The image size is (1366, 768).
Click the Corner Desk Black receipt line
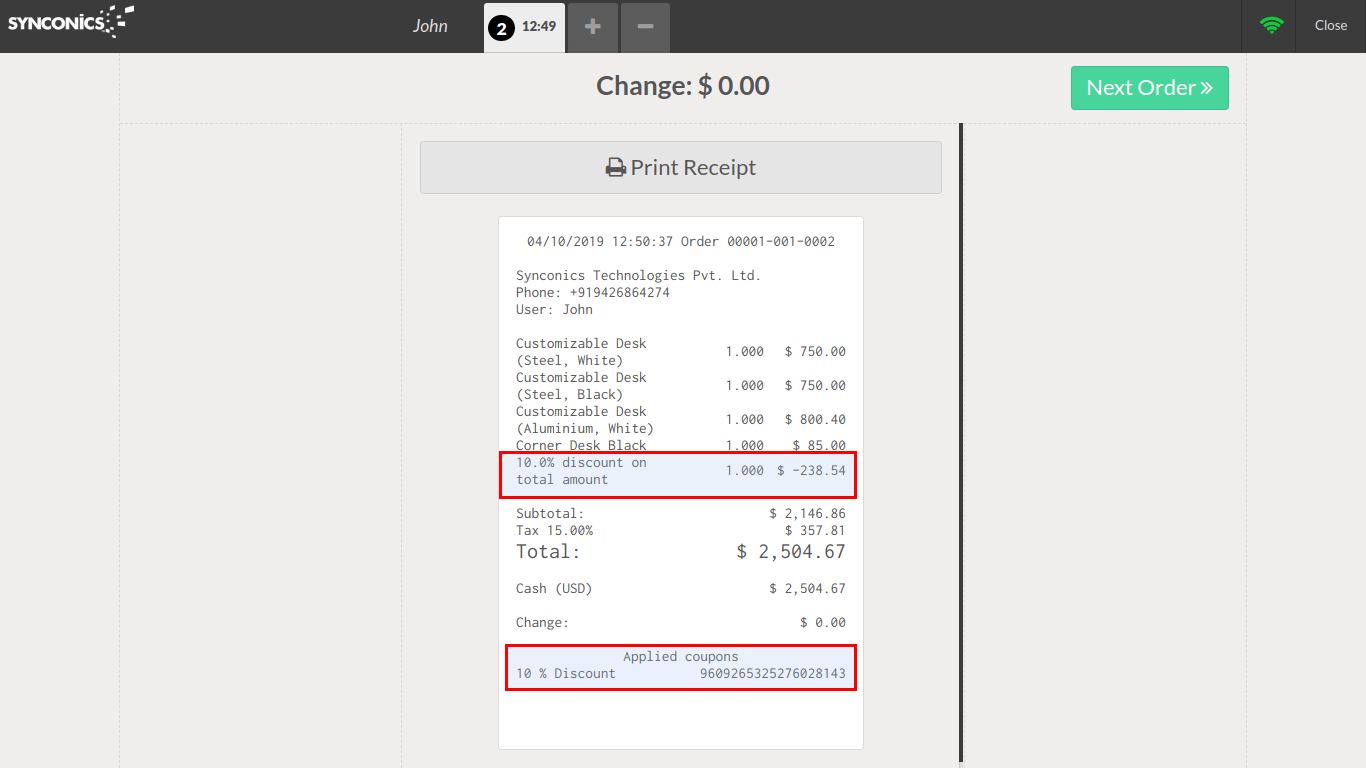click(680, 446)
